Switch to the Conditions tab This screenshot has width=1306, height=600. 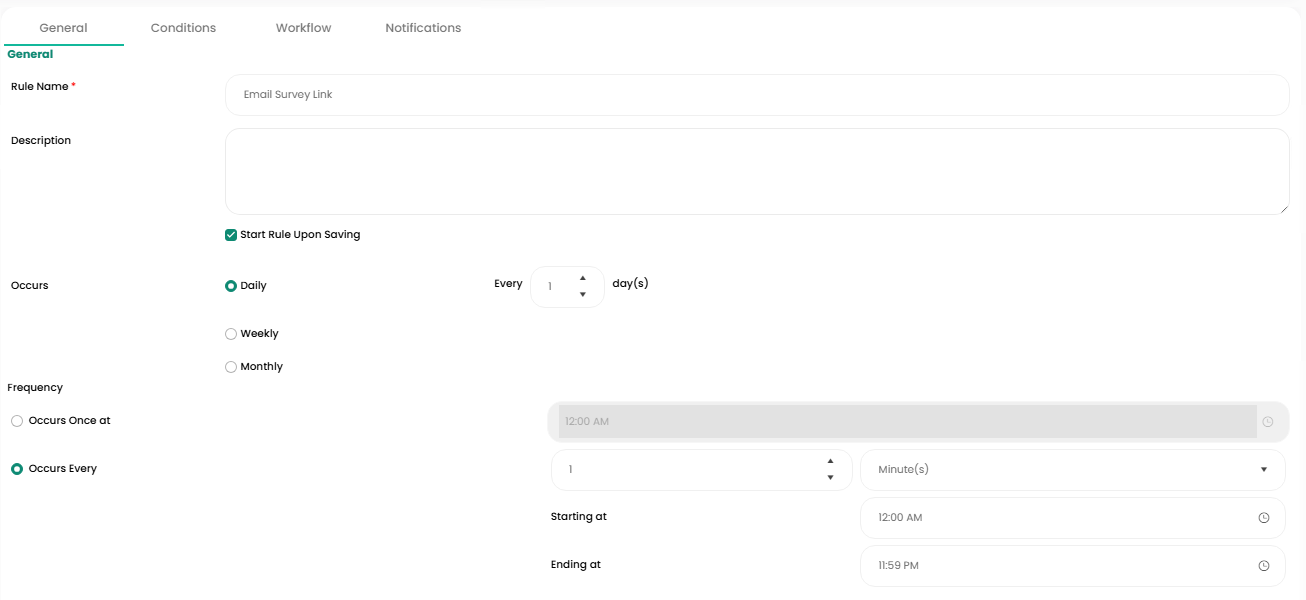(183, 28)
